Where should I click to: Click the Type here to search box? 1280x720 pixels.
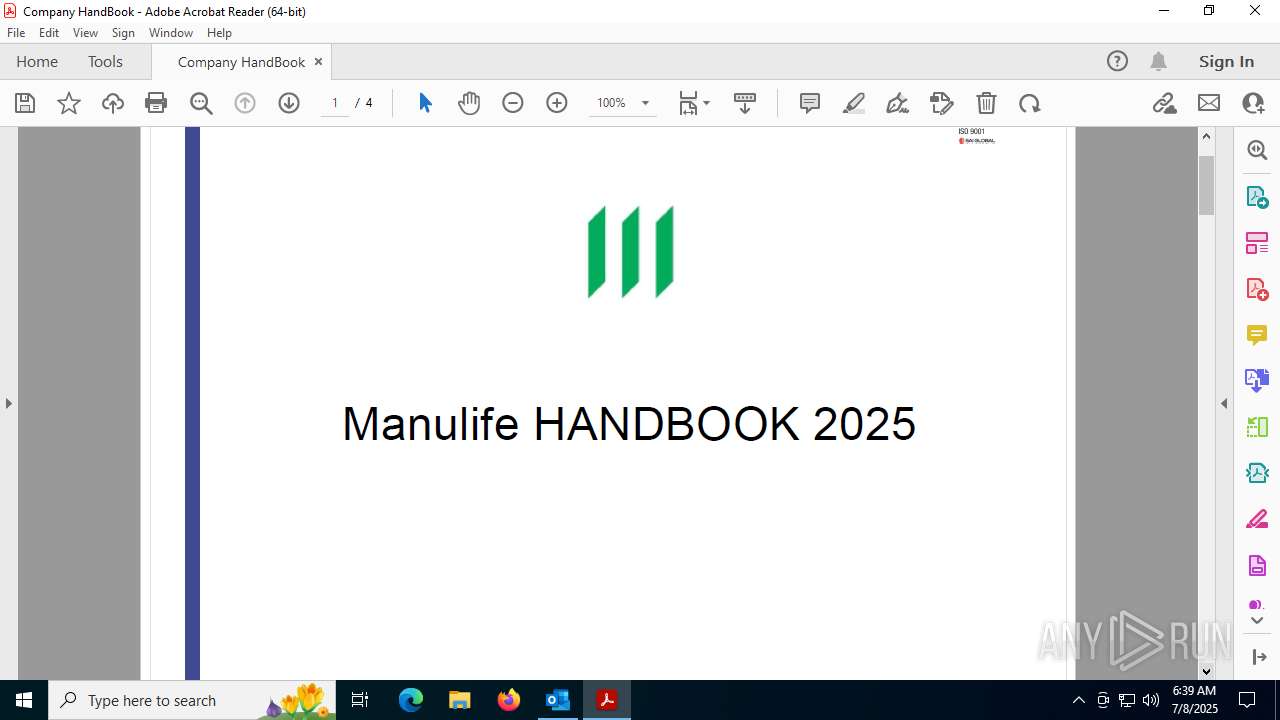pyautogui.click(x=192, y=700)
